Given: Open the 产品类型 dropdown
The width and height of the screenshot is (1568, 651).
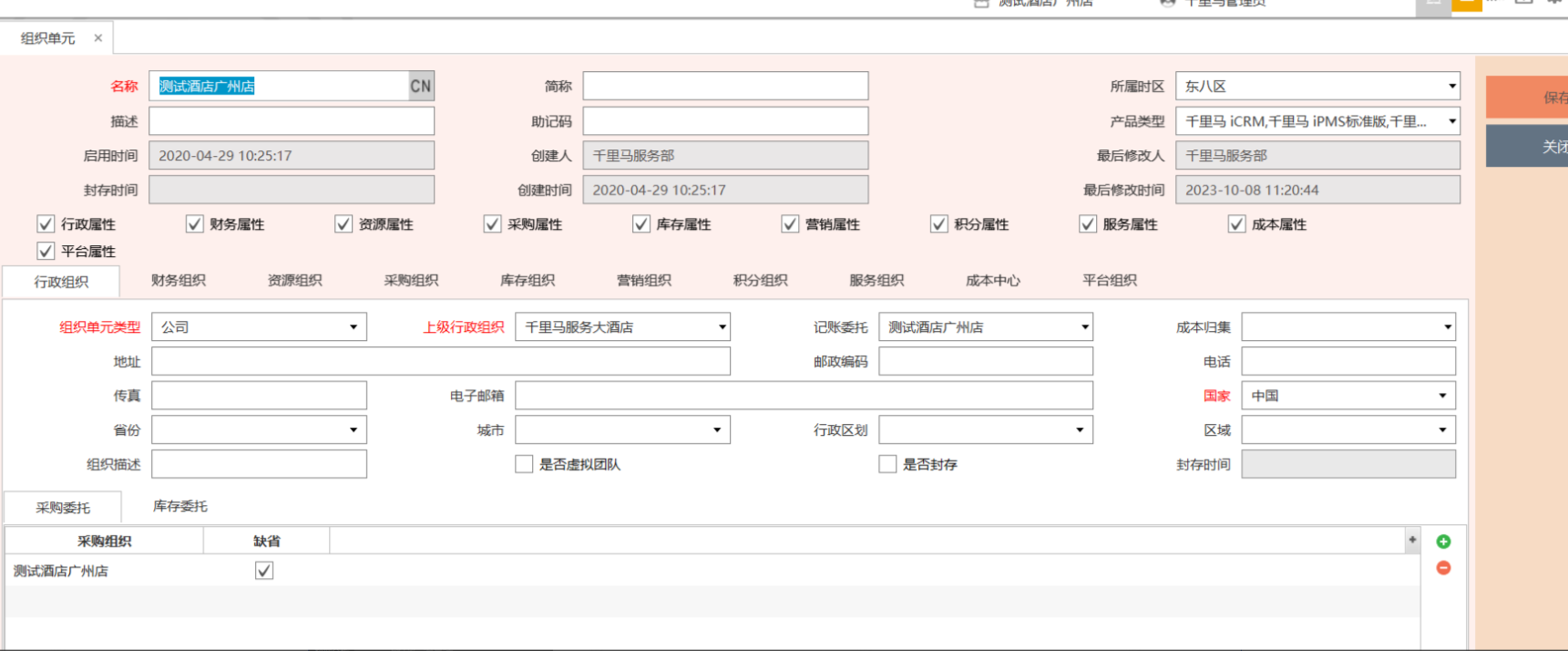Looking at the screenshot, I should click(1451, 121).
